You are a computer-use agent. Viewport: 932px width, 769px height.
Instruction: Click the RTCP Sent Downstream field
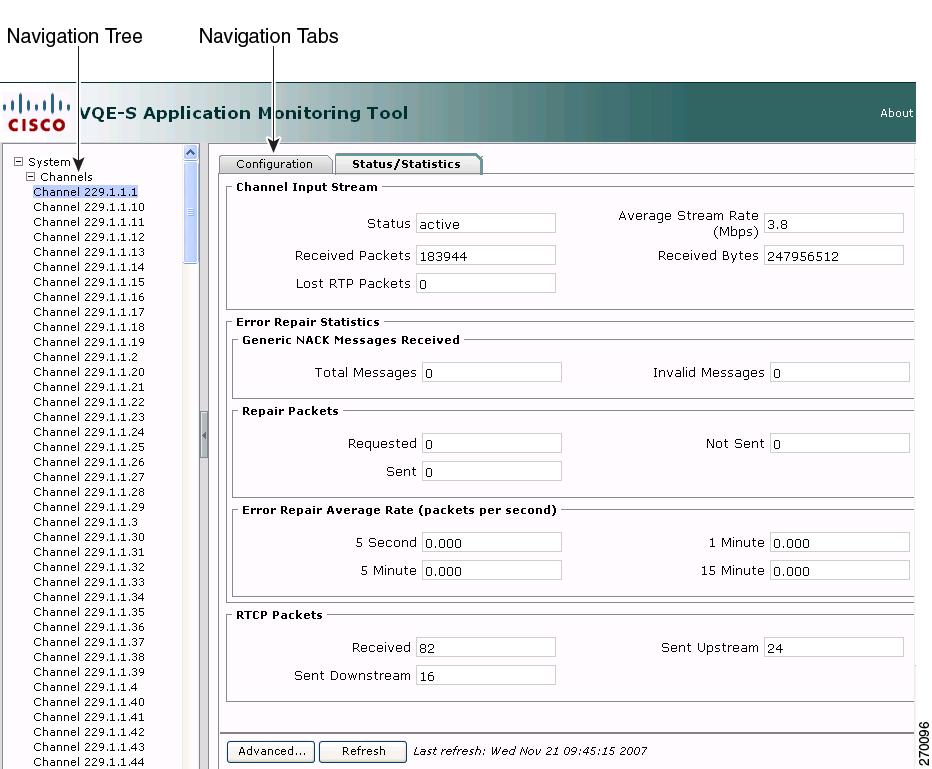point(486,676)
